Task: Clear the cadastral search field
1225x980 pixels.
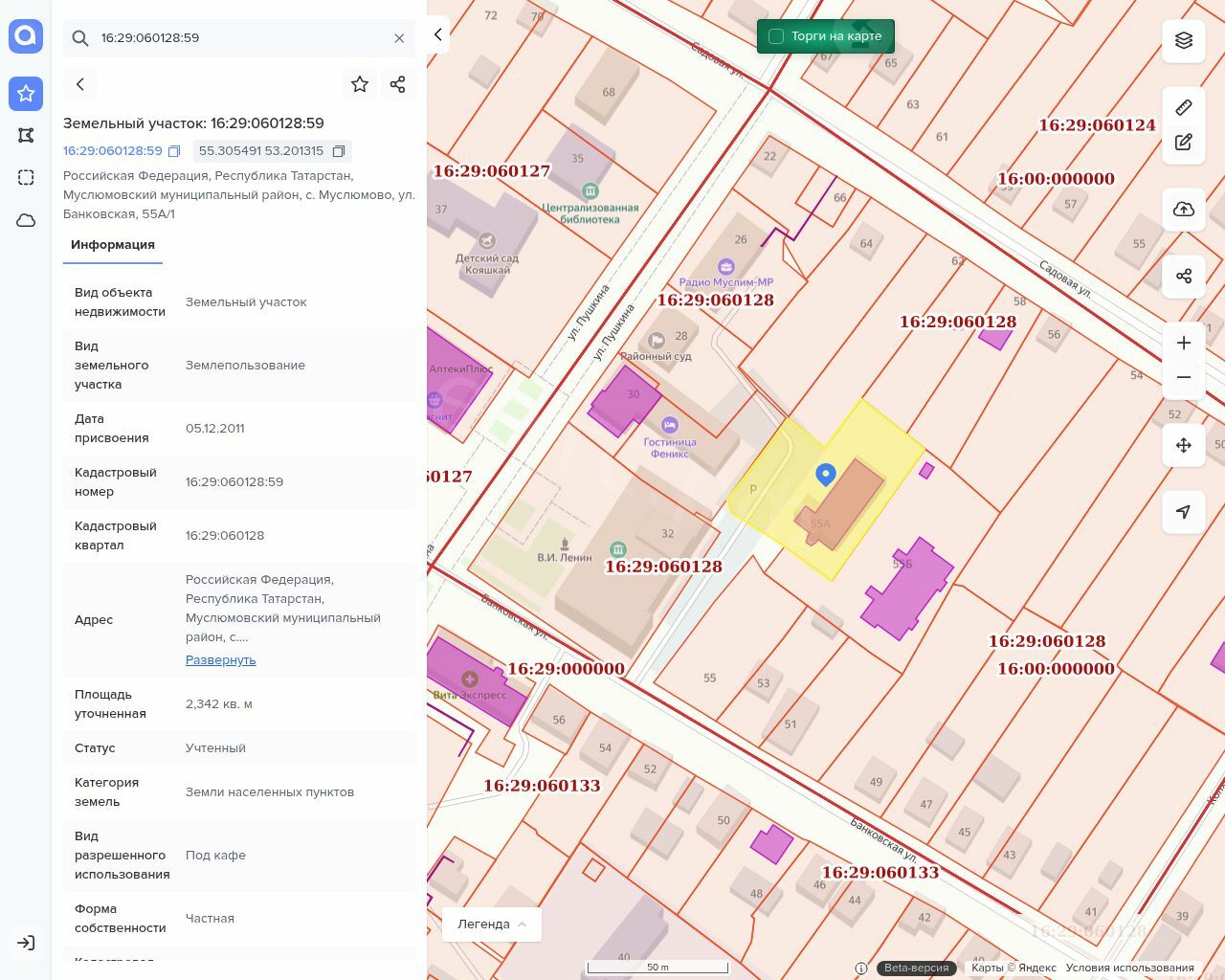Action: 399,38
